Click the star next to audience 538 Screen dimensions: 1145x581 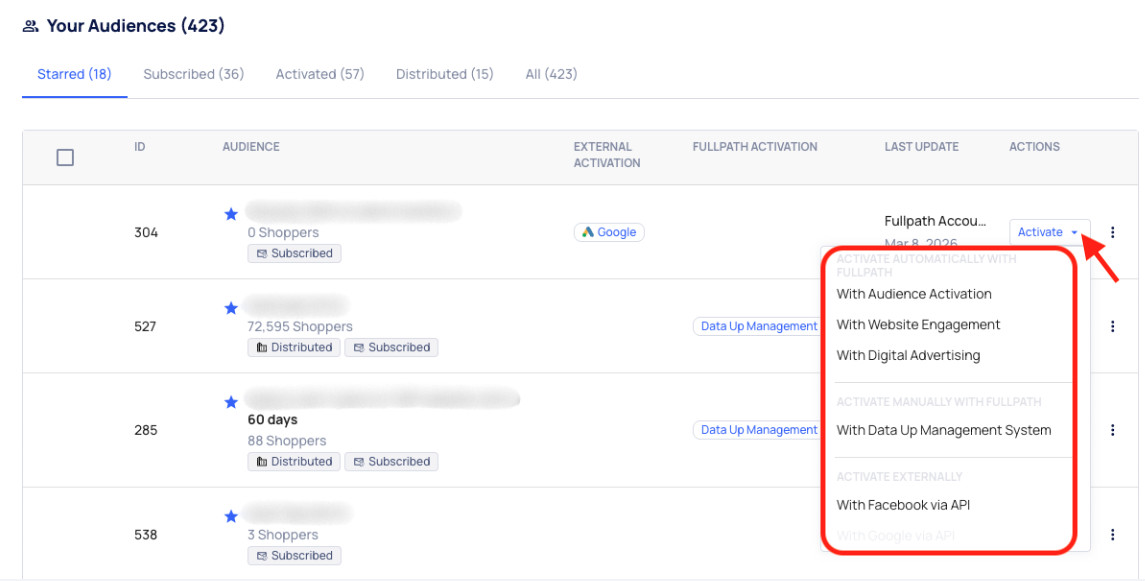click(231, 516)
